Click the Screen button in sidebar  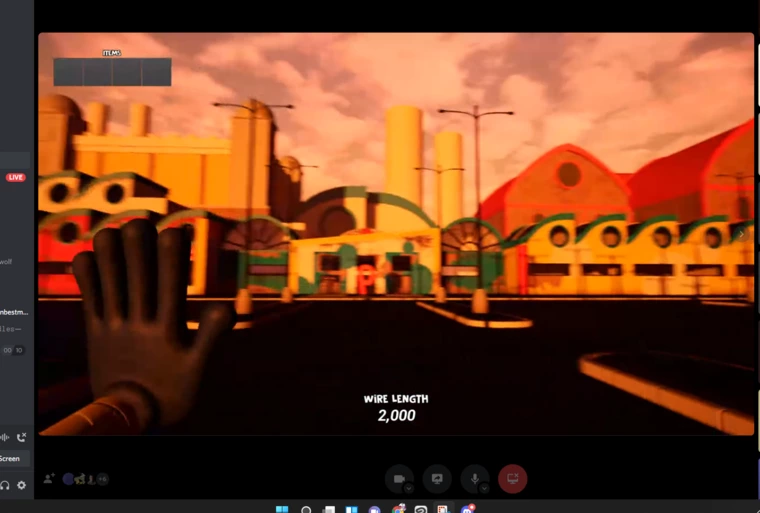click(15, 458)
